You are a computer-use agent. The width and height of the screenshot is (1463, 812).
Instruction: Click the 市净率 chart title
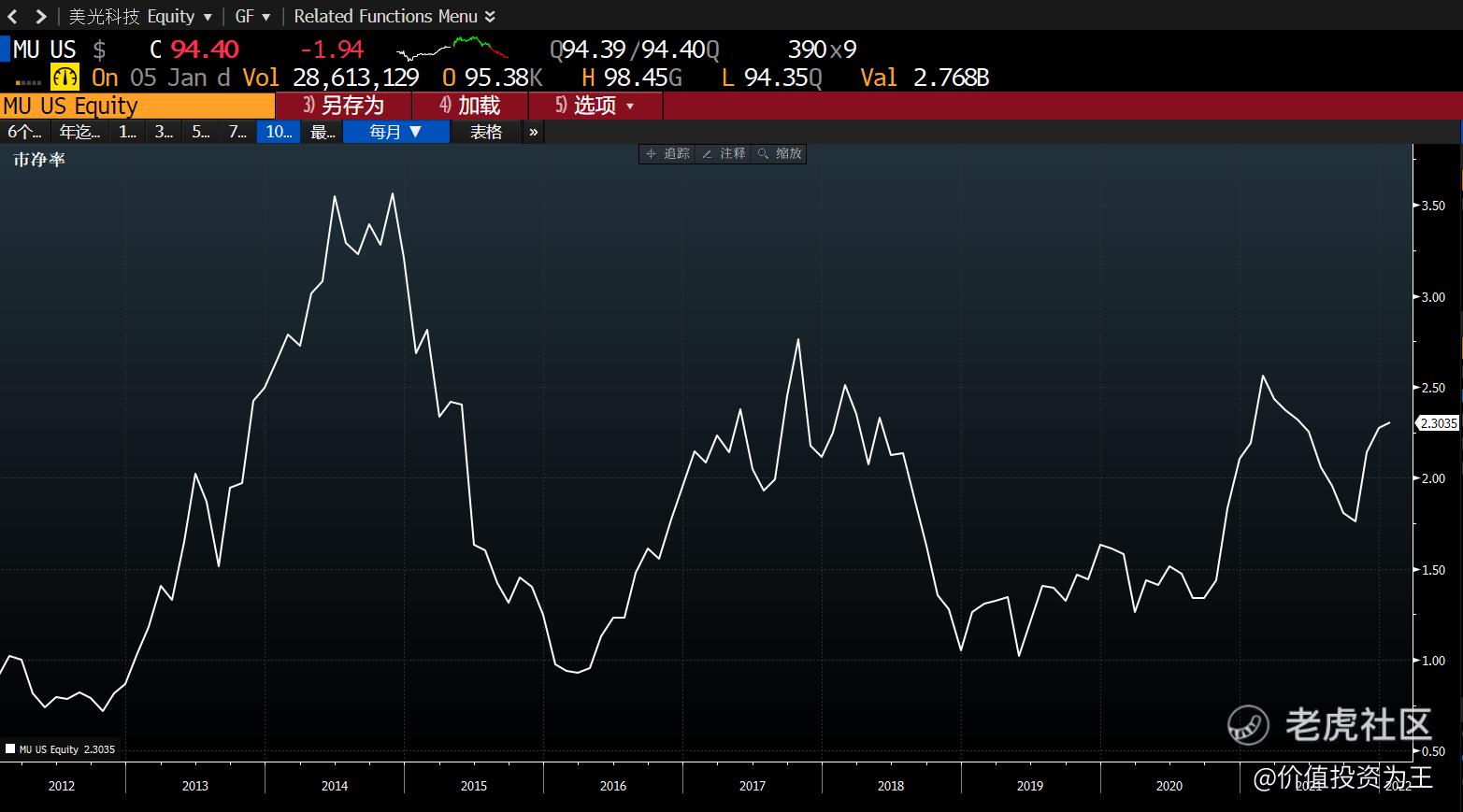(x=39, y=160)
